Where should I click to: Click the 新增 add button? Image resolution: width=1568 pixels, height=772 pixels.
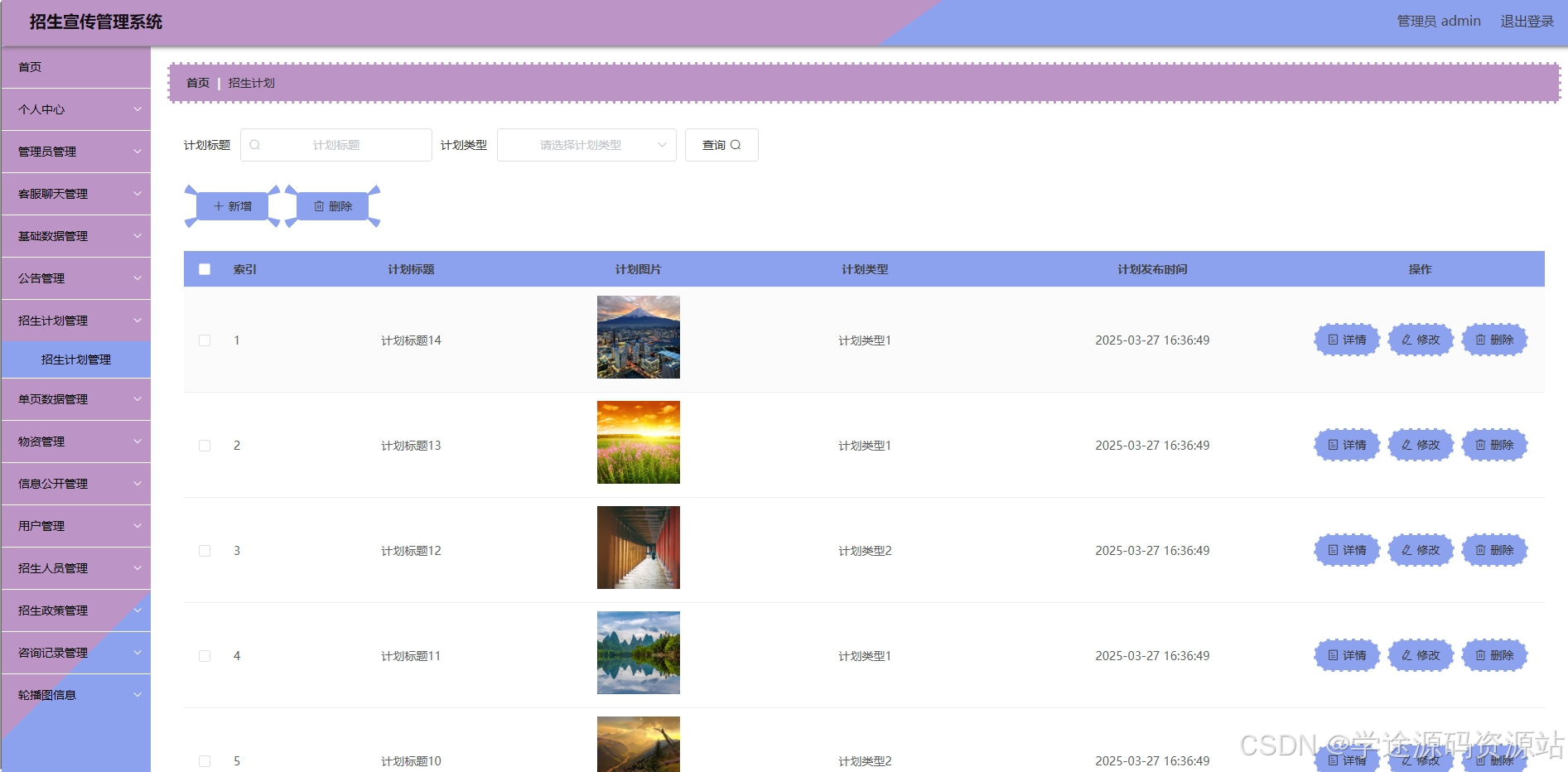[x=233, y=206]
